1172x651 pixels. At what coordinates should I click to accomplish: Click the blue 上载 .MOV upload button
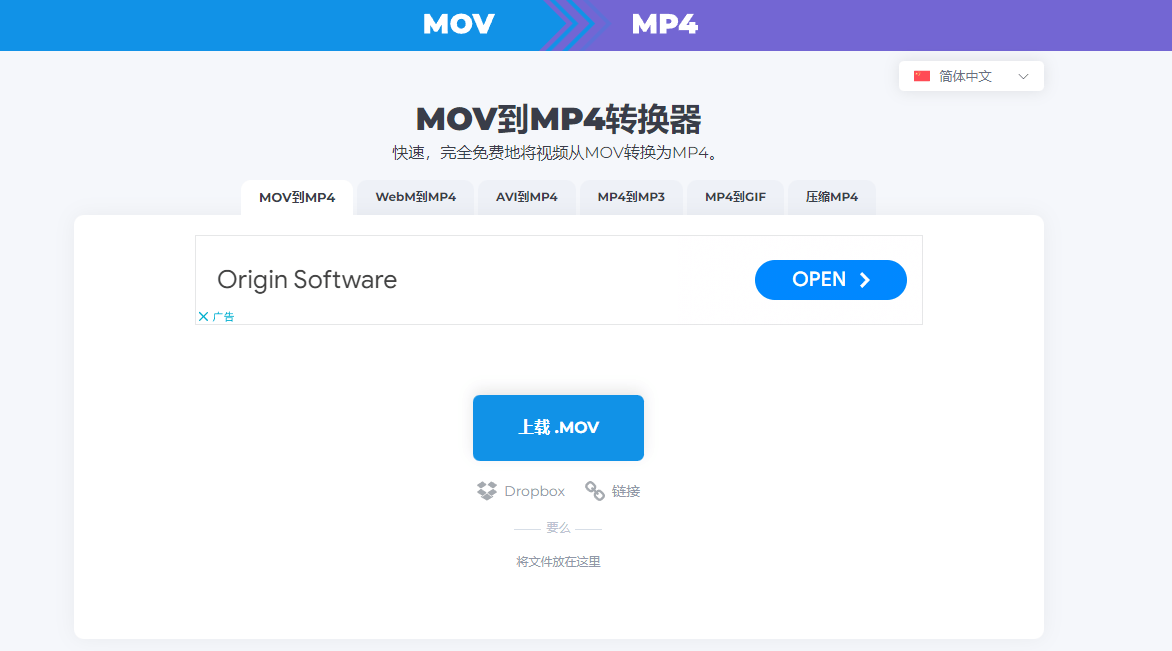point(557,427)
